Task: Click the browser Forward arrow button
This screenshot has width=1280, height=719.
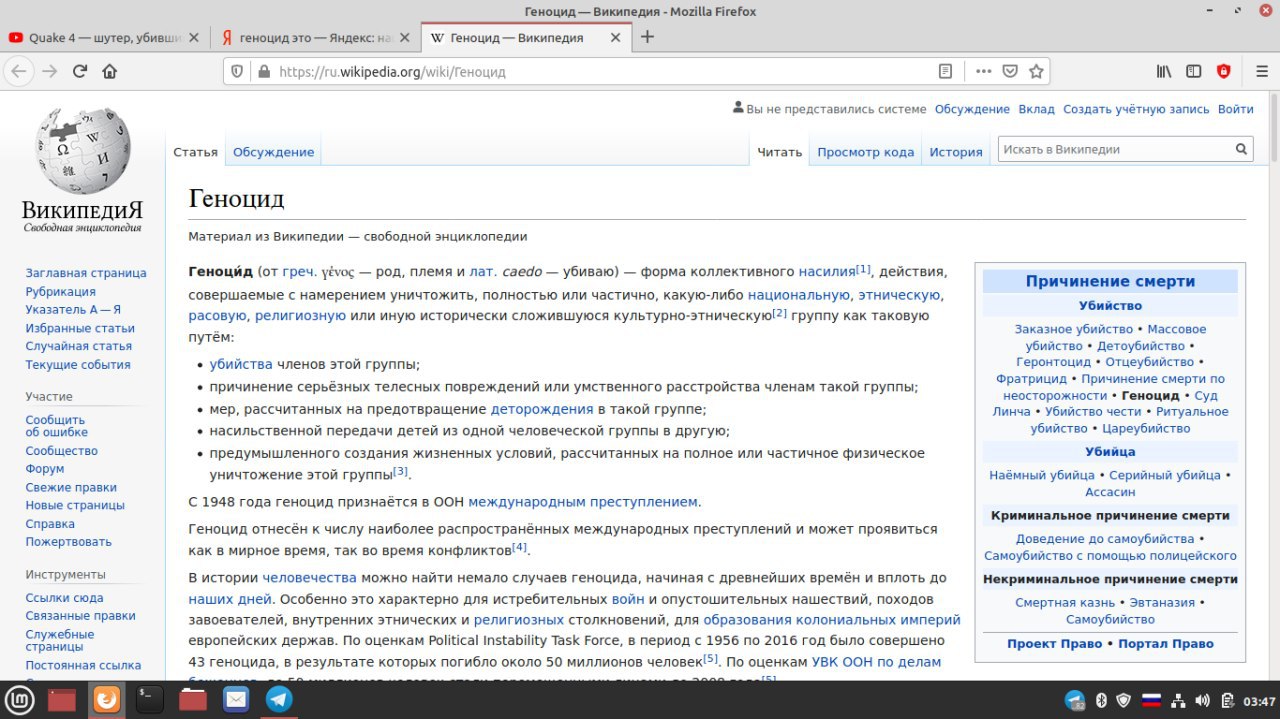Action: (49, 71)
